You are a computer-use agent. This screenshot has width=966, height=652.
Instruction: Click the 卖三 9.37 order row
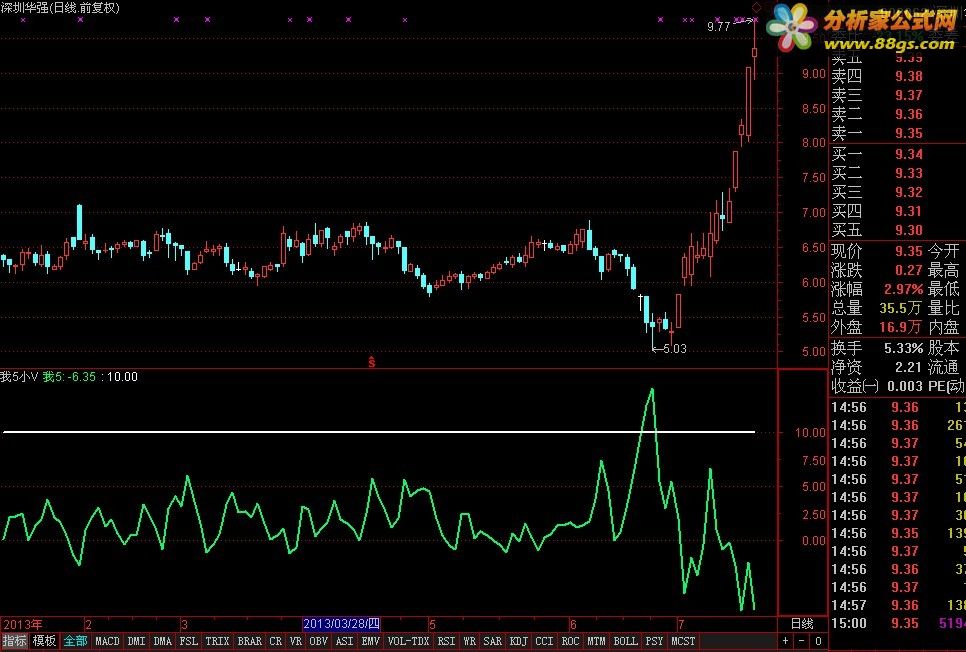point(877,96)
